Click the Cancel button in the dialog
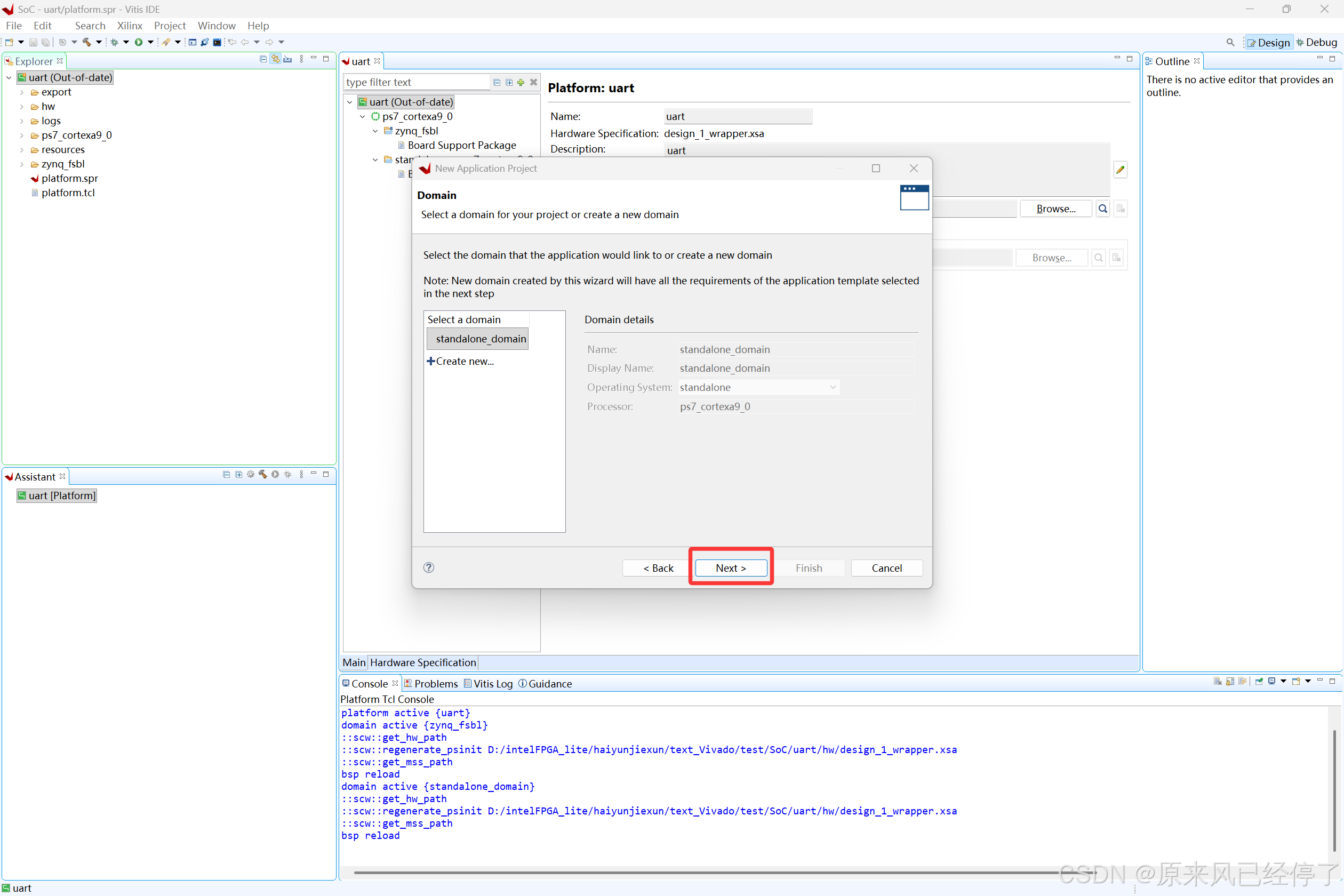 pos(886,568)
